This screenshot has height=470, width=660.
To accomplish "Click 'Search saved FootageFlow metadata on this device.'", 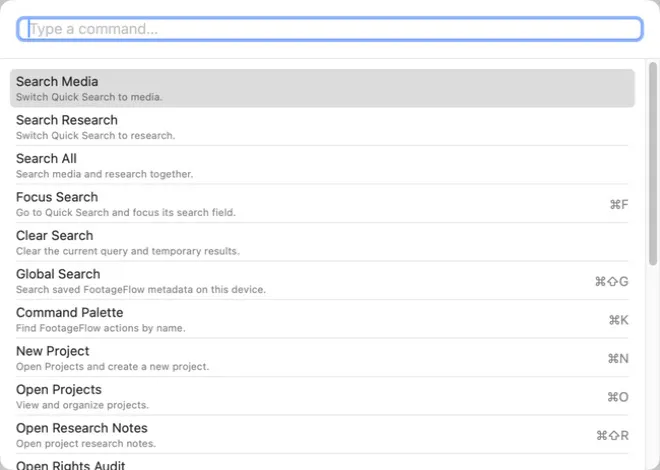I will click(x=141, y=289).
